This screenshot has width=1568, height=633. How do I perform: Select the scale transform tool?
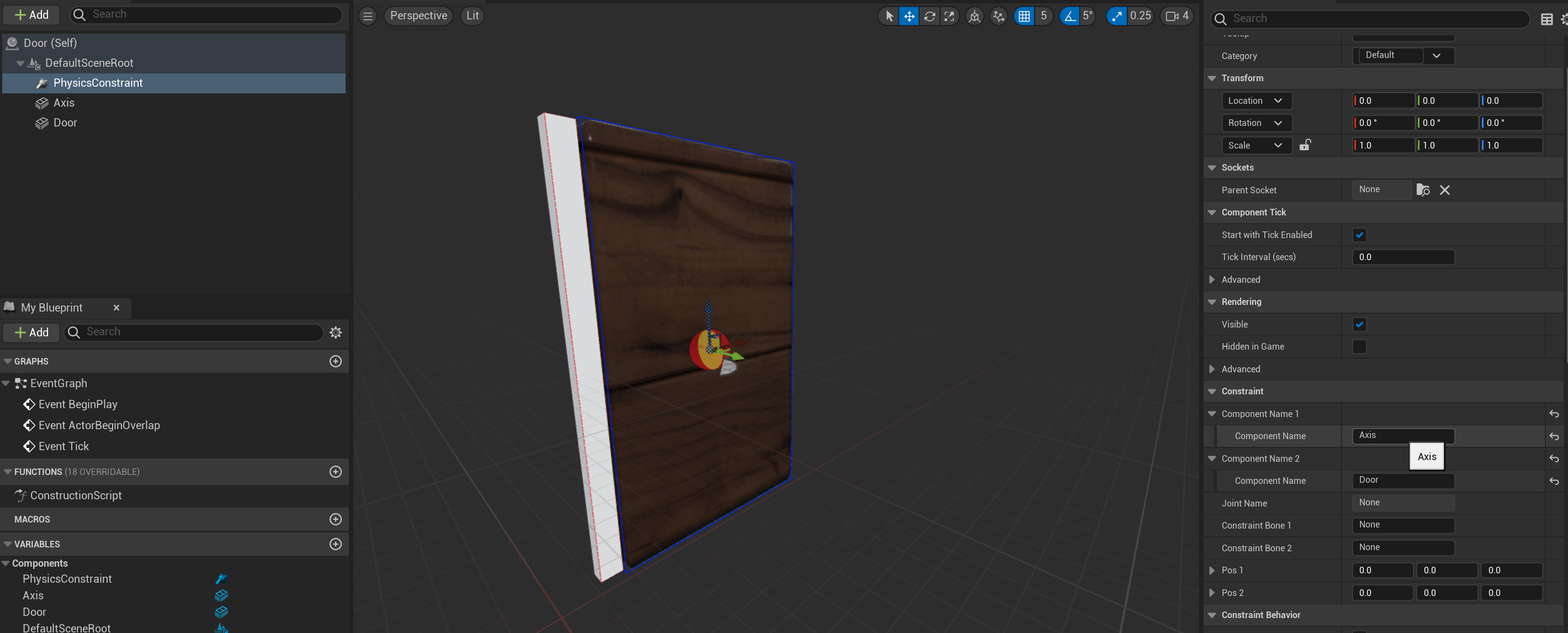coord(949,17)
